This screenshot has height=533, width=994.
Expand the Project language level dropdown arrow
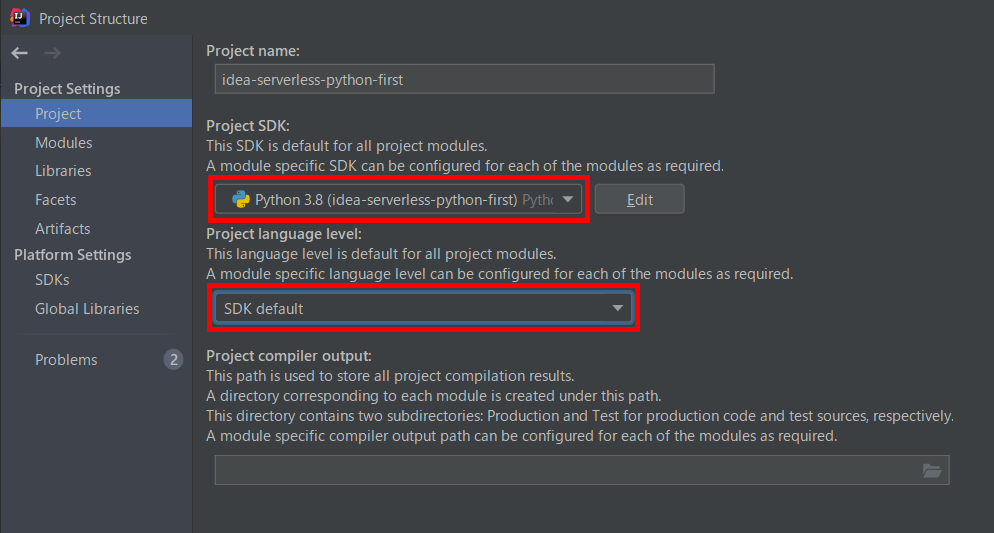point(618,309)
